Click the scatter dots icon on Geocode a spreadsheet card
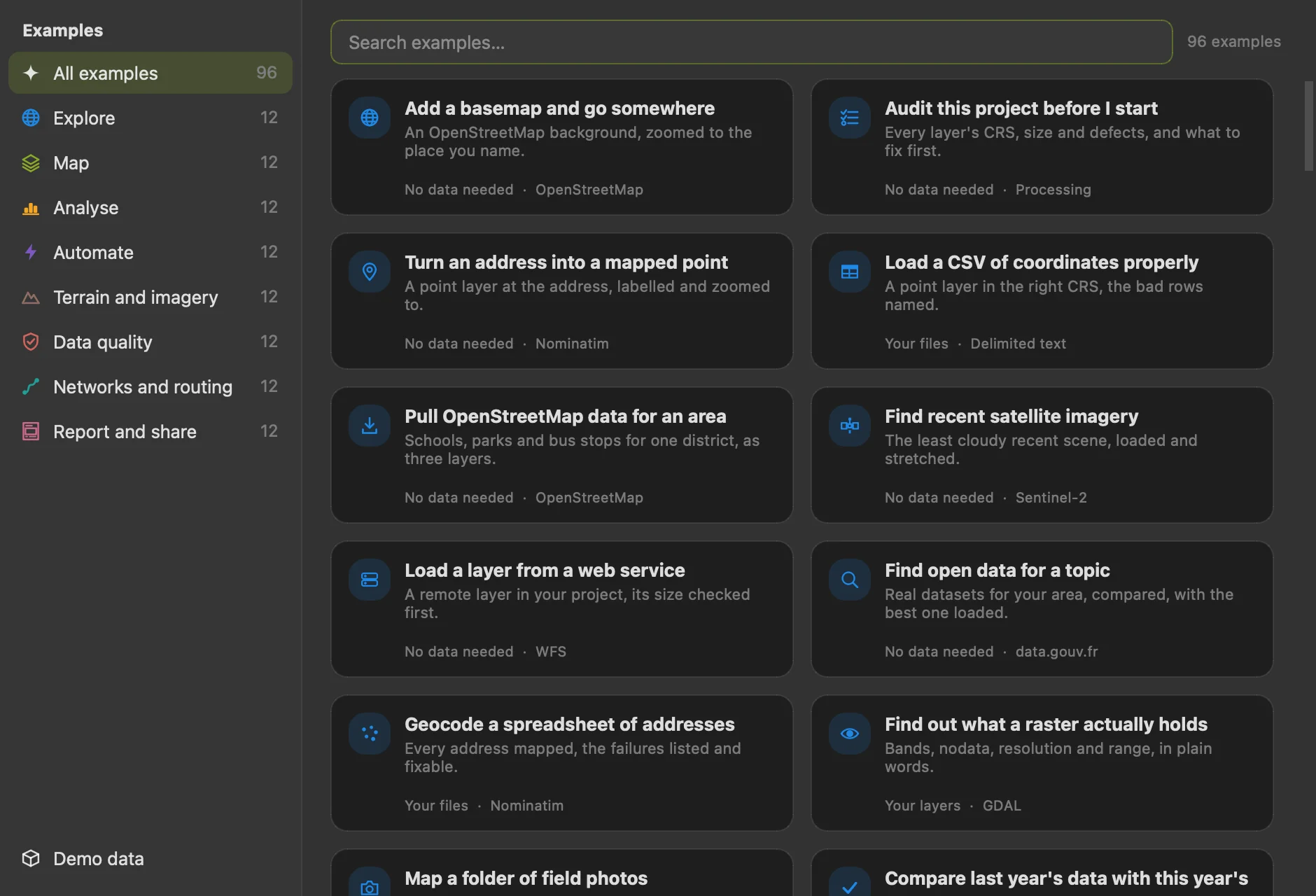The height and width of the screenshot is (896, 1316). click(x=370, y=734)
